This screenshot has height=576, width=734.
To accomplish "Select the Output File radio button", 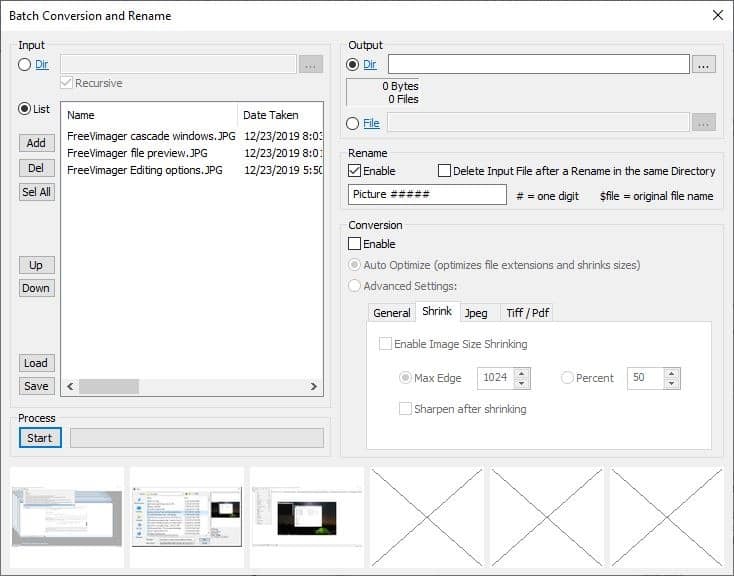I will (x=352, y=124).
